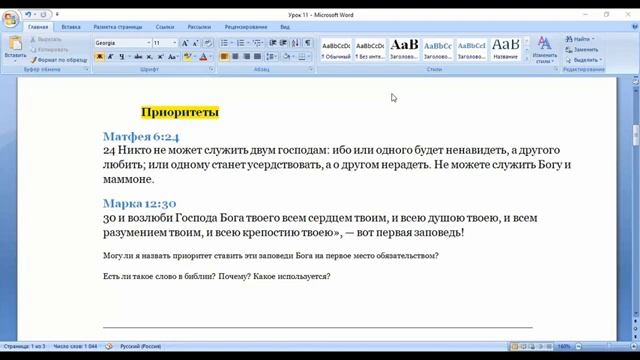Switch to the Главная tab
Viewport: 640px width, 360px height.
(x=38, y=27)
